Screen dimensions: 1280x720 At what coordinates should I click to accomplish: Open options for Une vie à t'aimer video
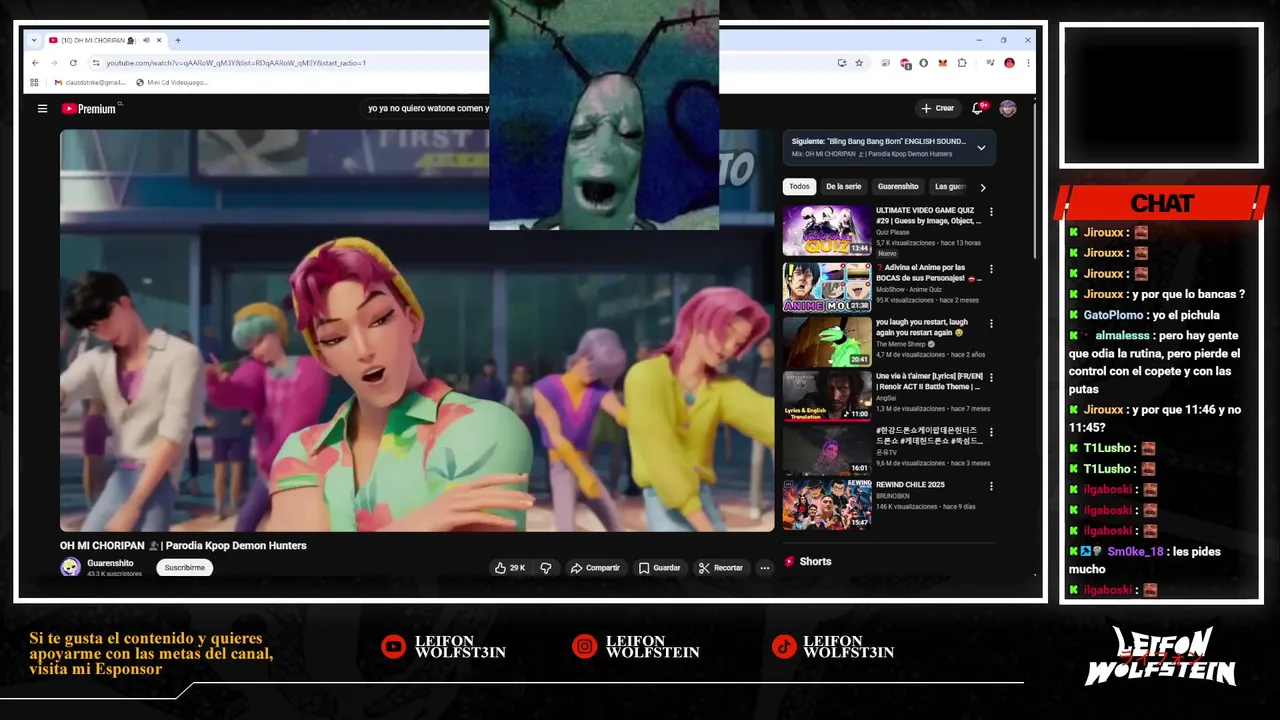tap(991, 378)
